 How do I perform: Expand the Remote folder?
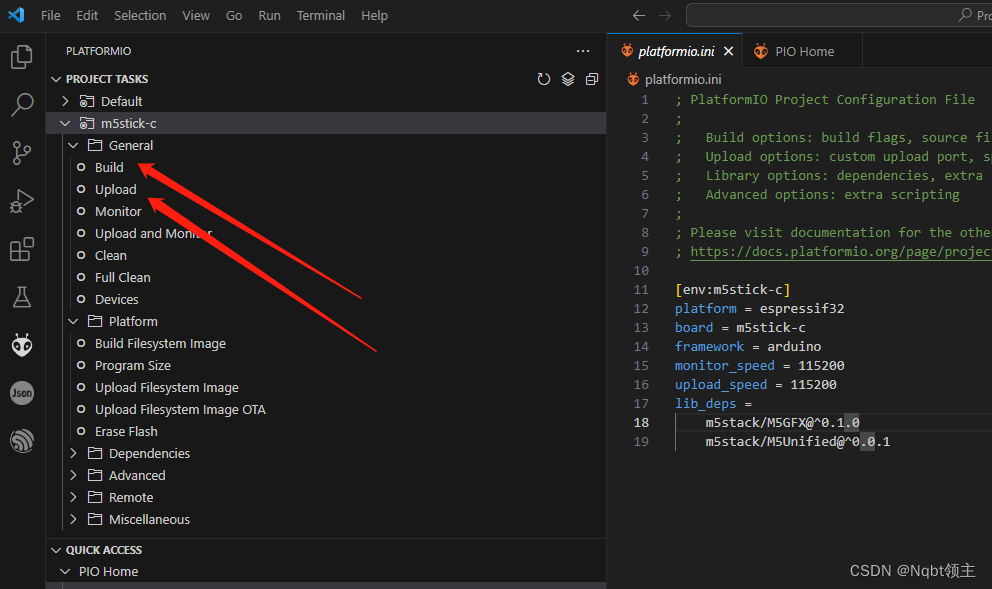73,498
